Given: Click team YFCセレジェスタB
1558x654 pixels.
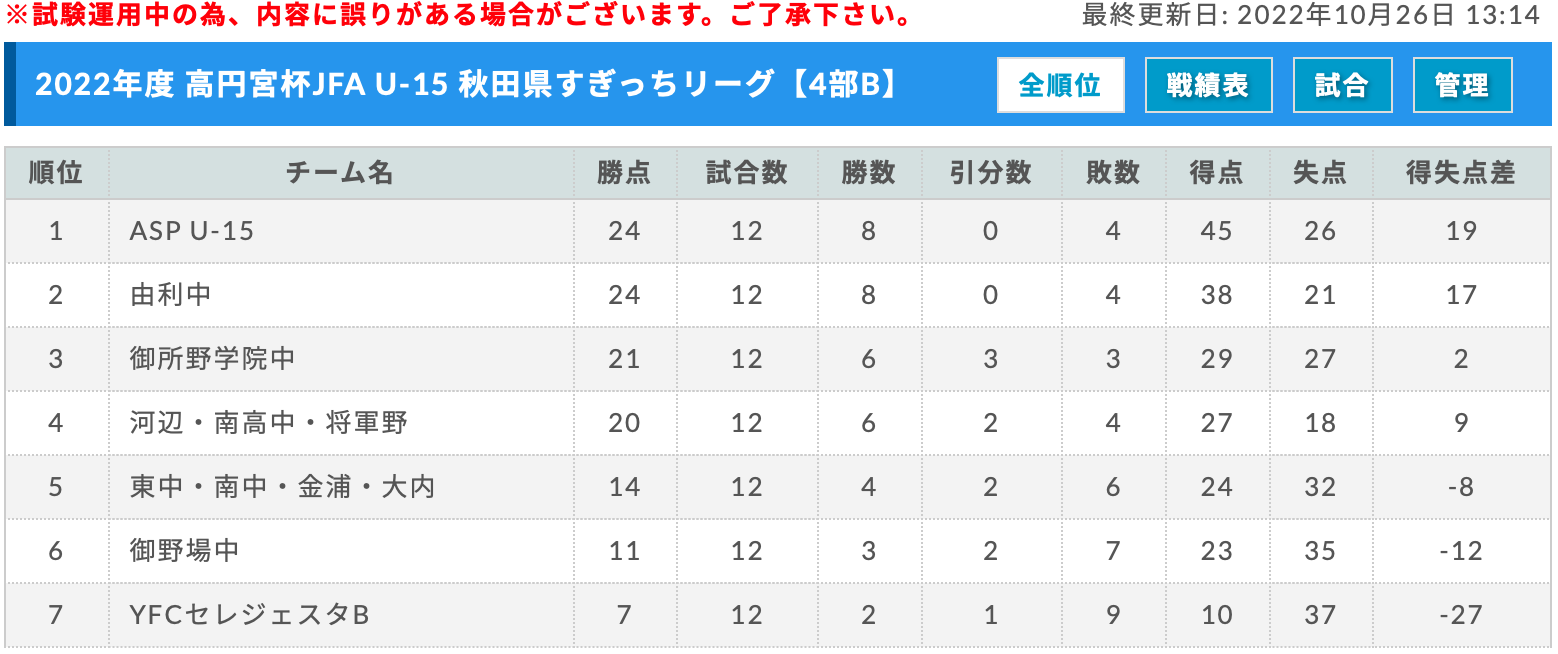Looking at the screenshot, I should click(x=250, y=614).
